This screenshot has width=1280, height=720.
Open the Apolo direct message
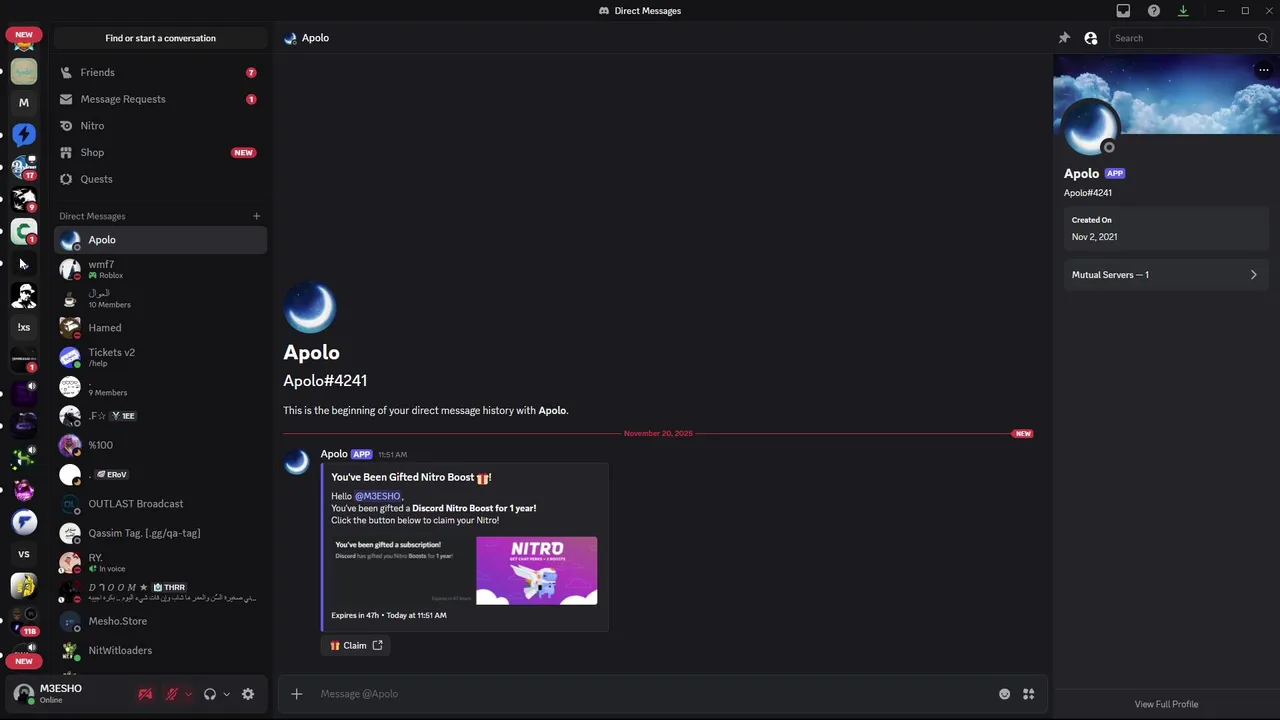pyautogui.click(x=160, y=240)
